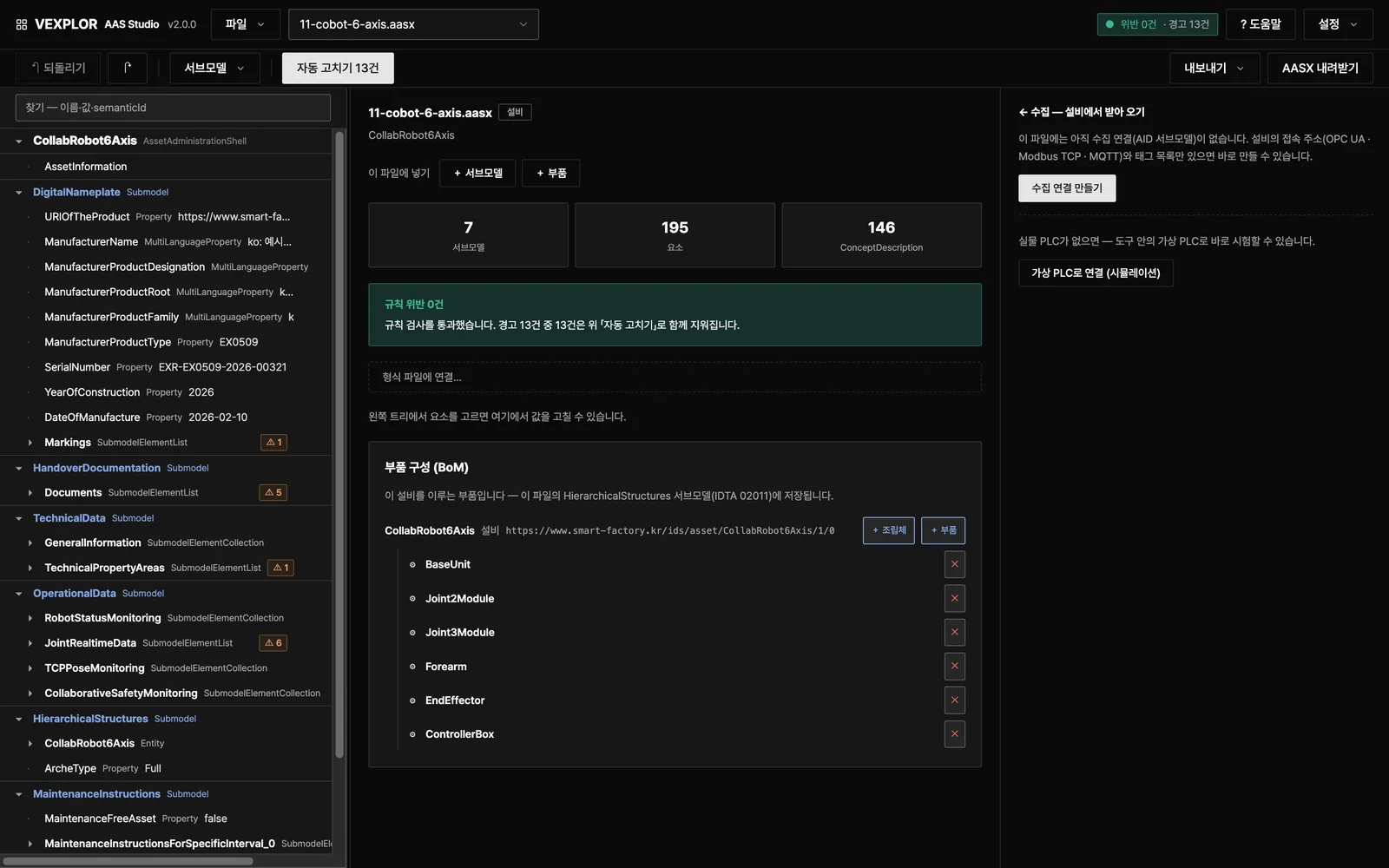Image resolution: width=1389 pixels, height=868 pixels.
Task: Collapse the HandoverDocumentation submodel
Action: click(19, 468)
